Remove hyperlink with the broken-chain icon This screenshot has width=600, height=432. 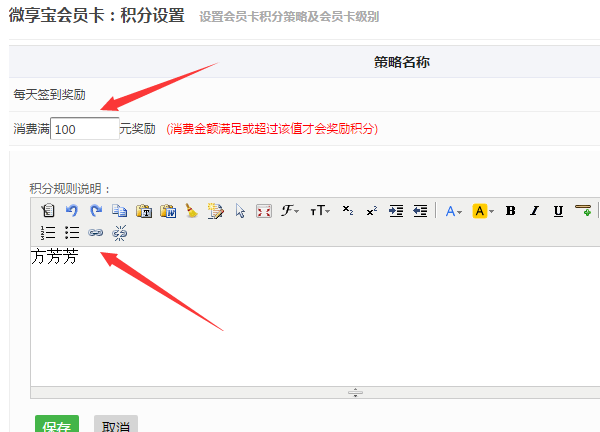(120, 233)
